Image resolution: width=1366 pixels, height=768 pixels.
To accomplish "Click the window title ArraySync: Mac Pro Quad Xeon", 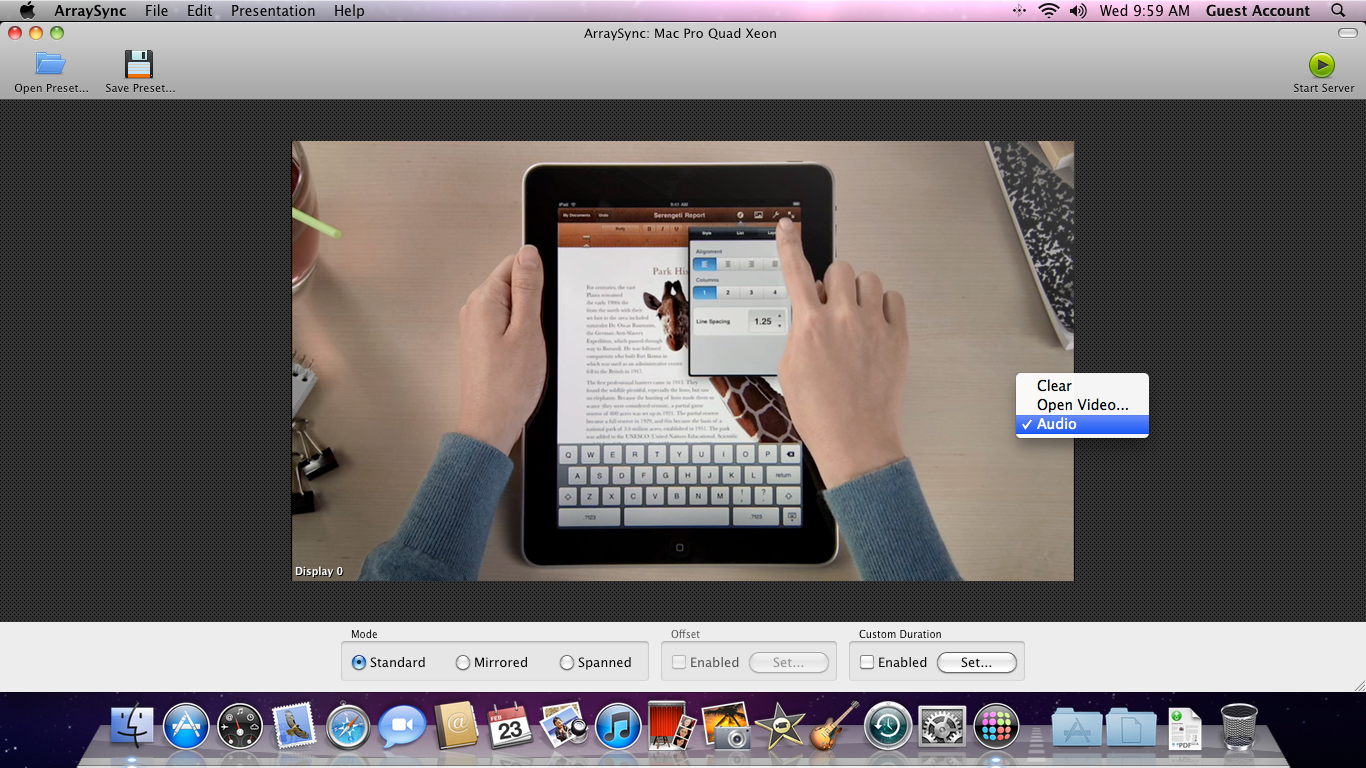I will (680, 33).
